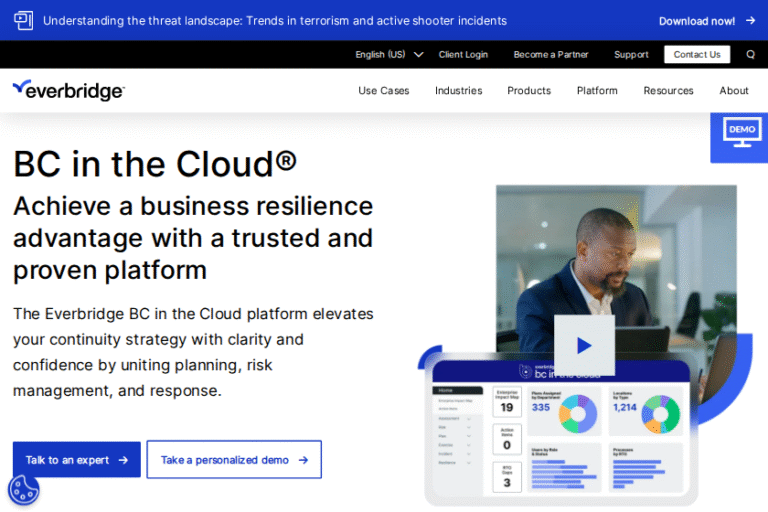Select Platform in the navigation bar
Viewport: 768px width, 512px height.
597,90
